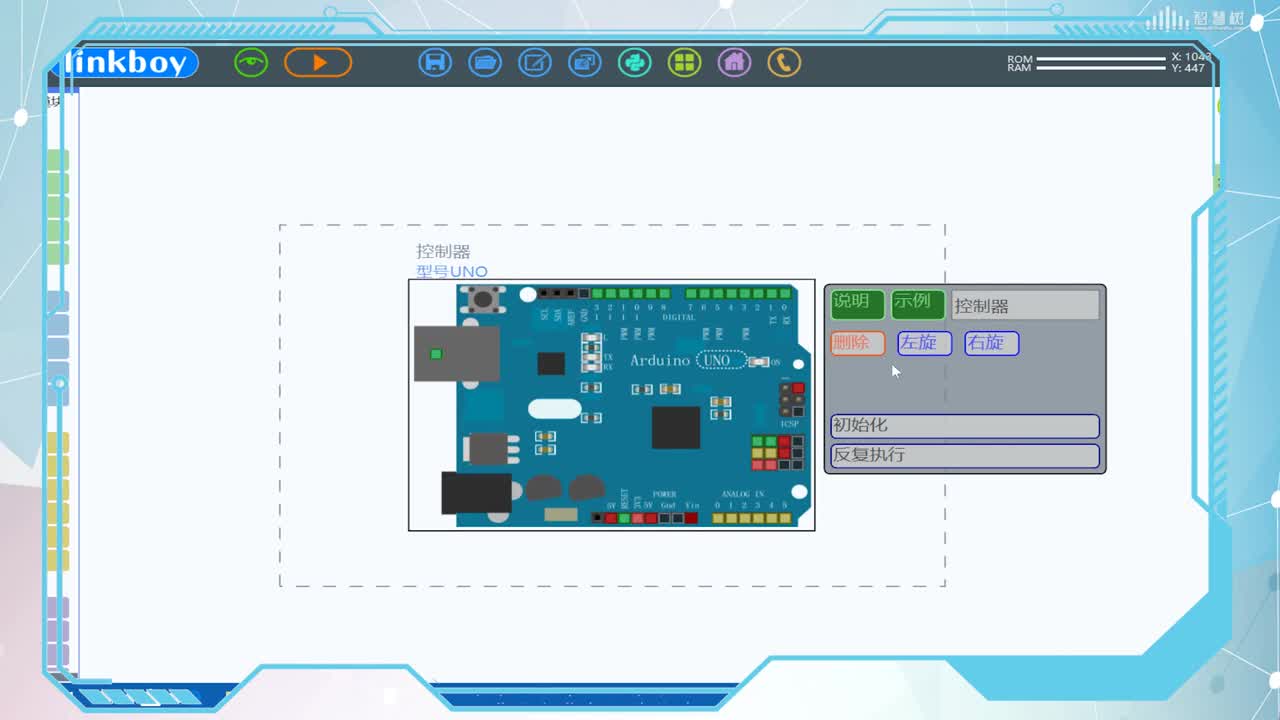The image size is (1280, 720).
Task: Click the blue export window icon
Action: (585, 63)
